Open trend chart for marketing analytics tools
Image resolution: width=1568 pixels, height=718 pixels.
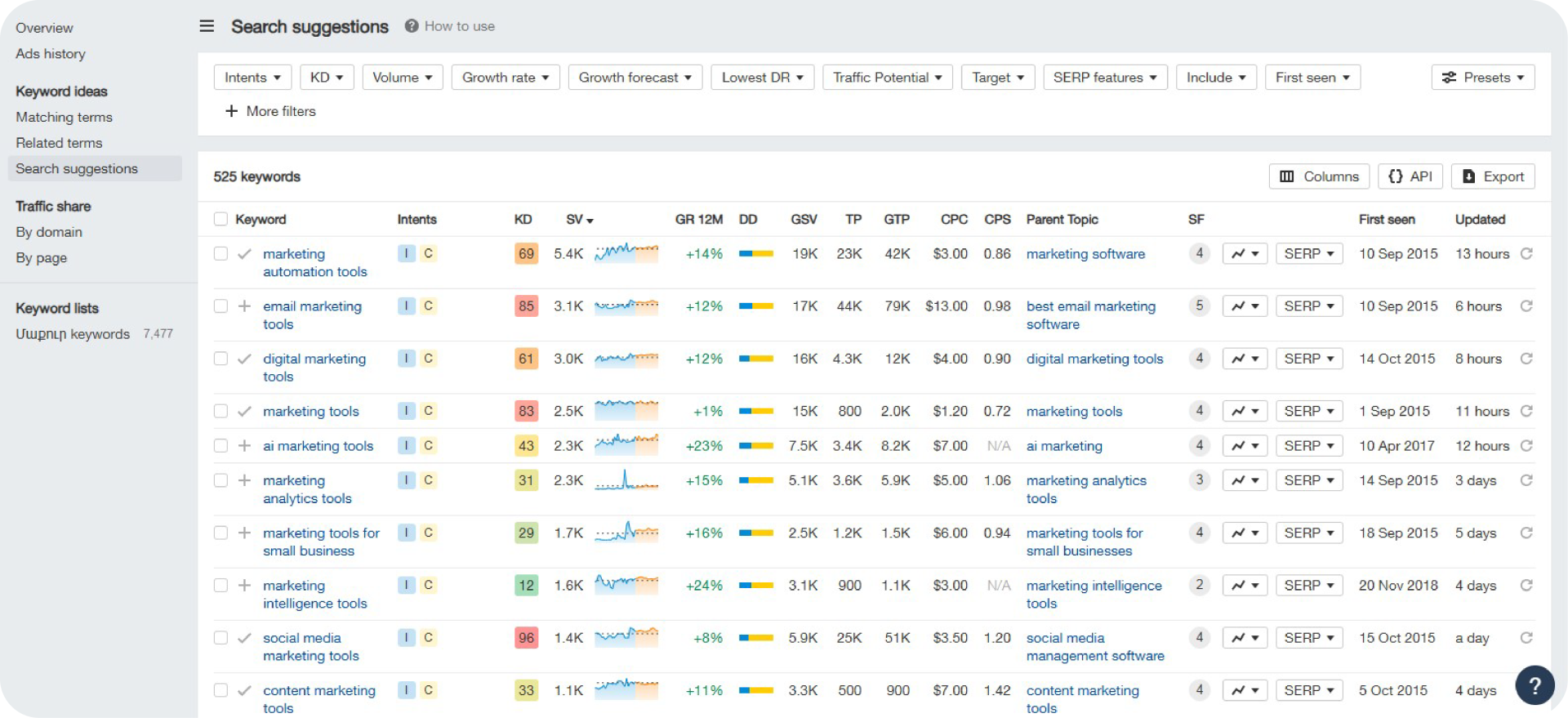(x=1244, y=480)
